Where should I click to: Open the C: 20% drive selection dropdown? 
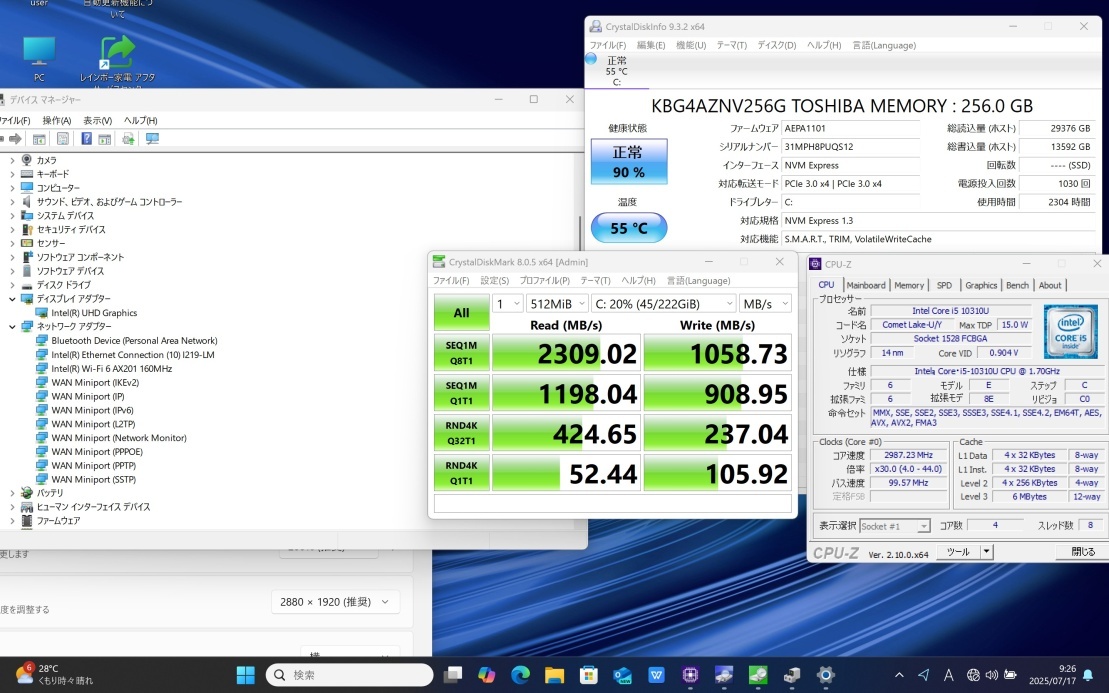coord(663,304)
